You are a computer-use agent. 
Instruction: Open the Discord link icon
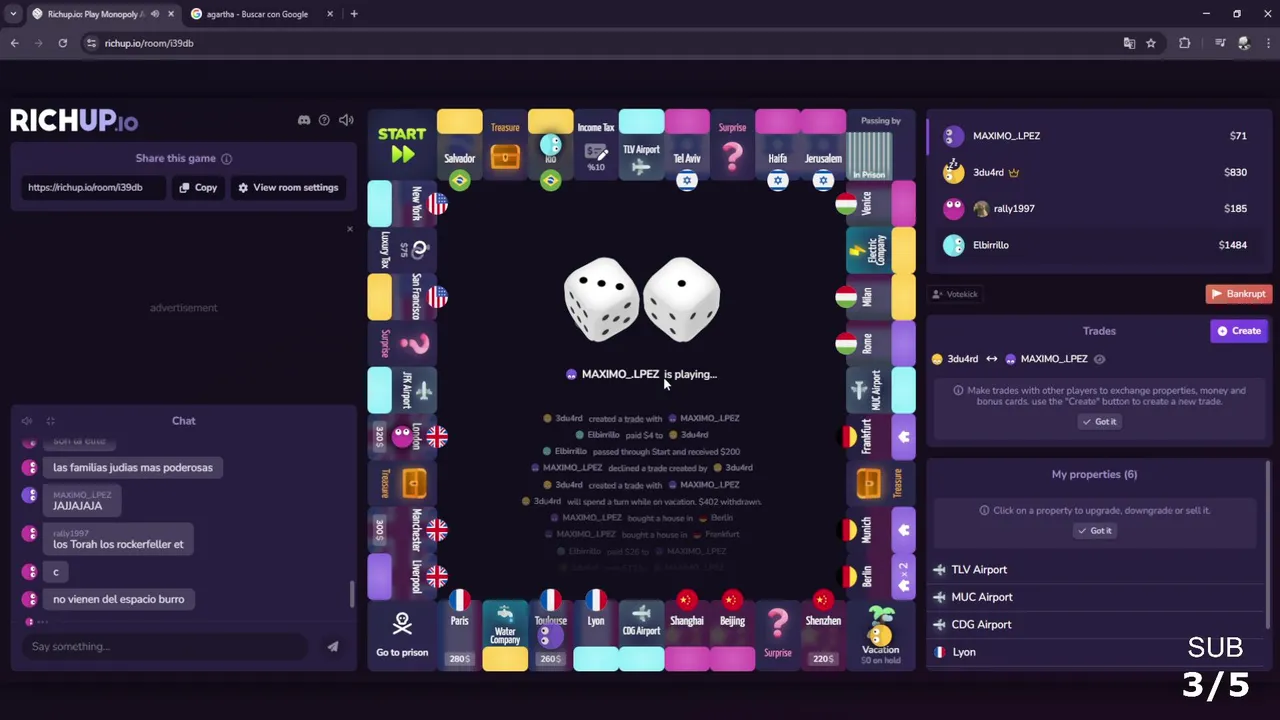pyautogui.click(x=304, y=120)
